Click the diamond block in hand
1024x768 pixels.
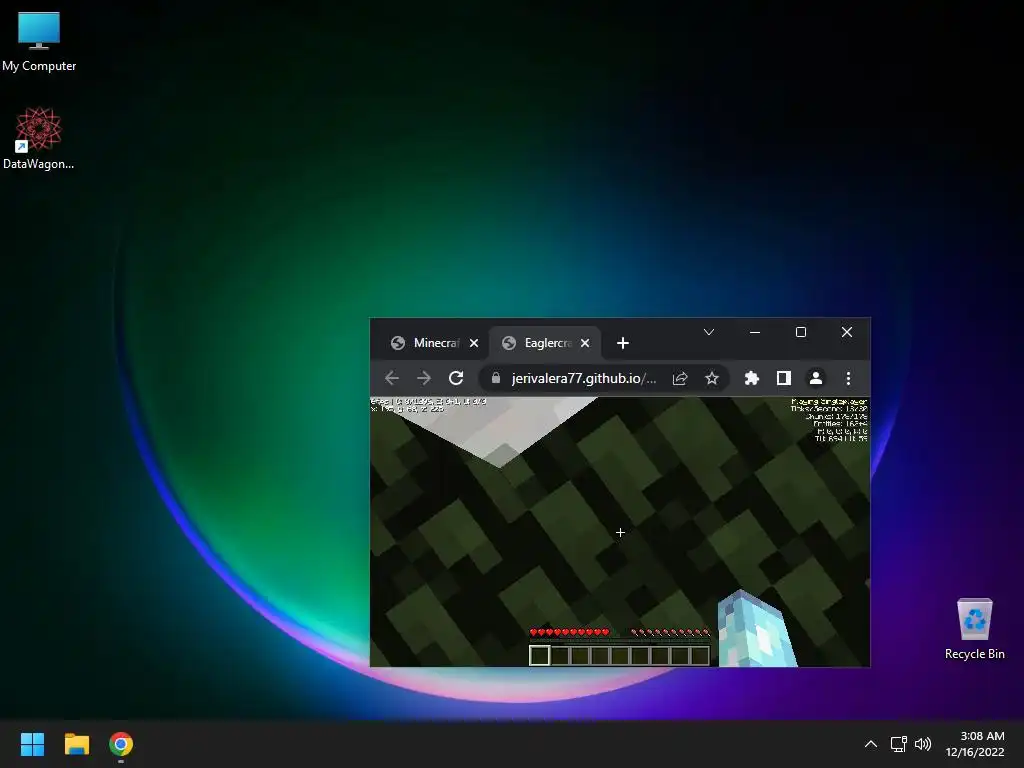point(756,628)
